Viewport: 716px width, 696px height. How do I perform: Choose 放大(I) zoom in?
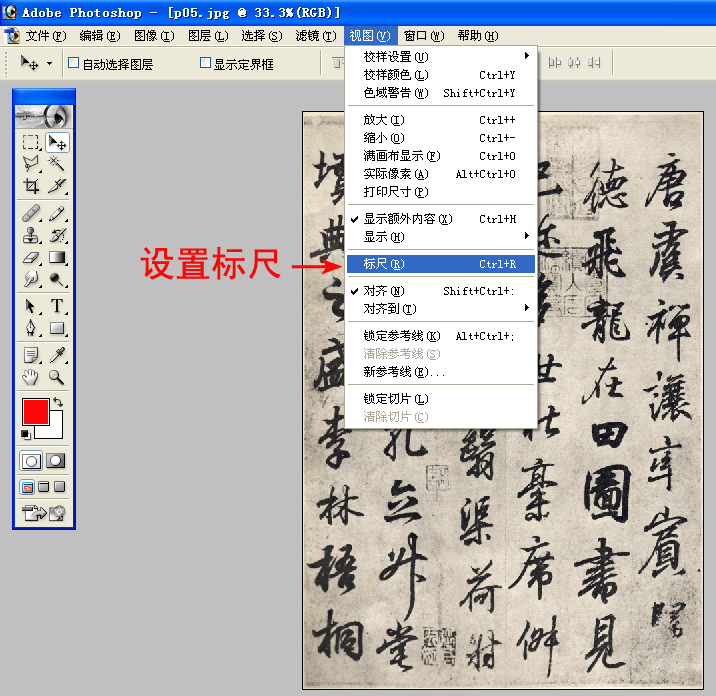click(x=441, y=120)
